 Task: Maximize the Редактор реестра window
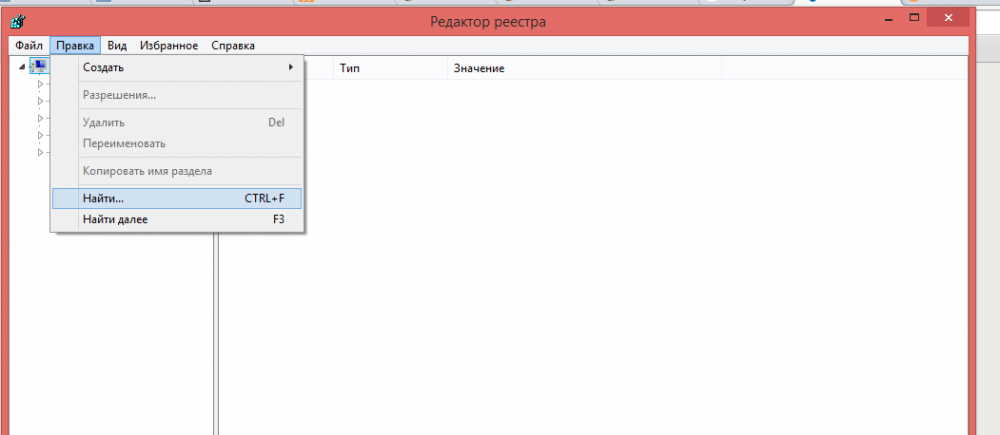pyautogui.click(x=915, y=19)
